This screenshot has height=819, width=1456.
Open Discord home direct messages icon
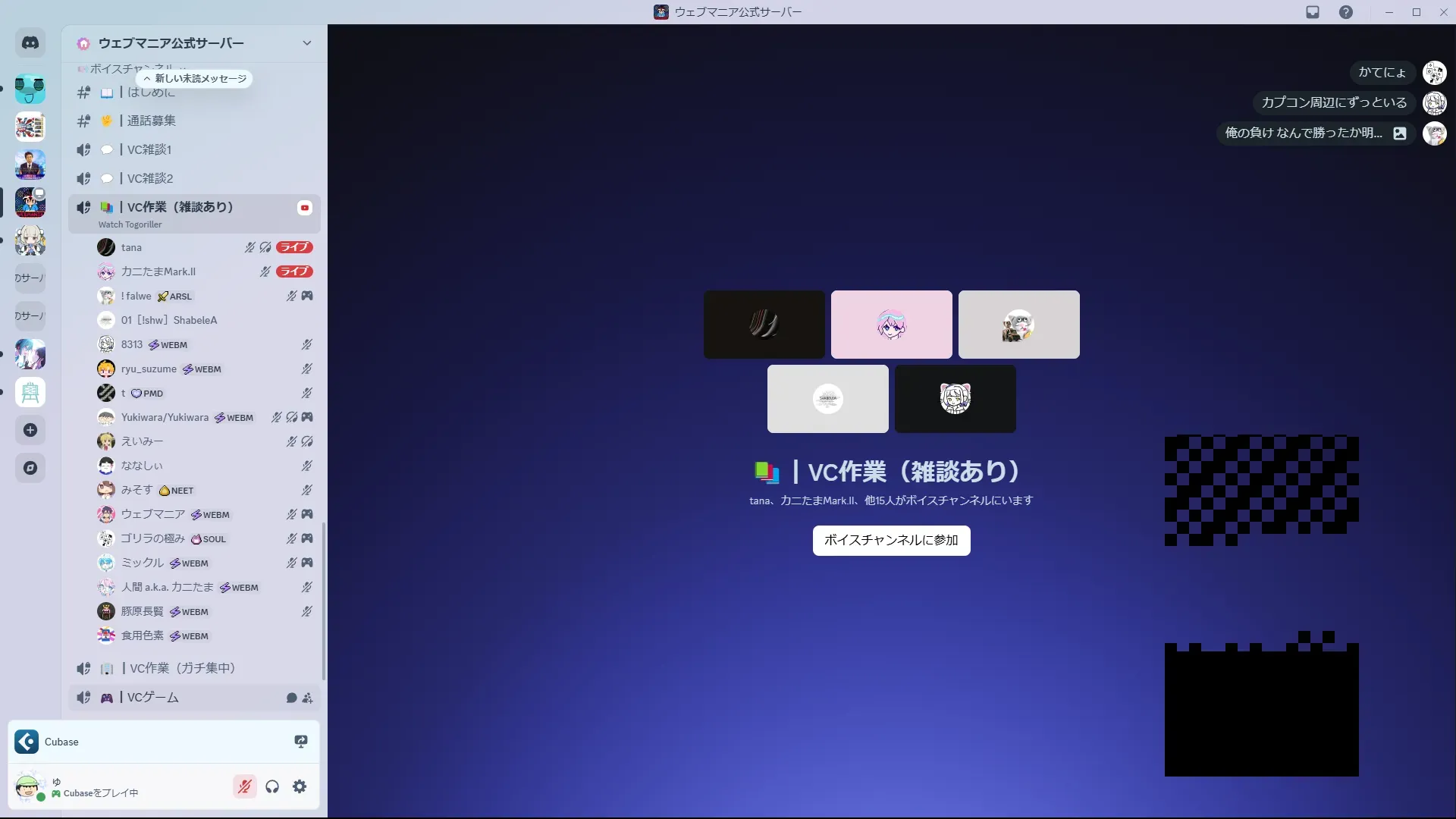point(30,43)
